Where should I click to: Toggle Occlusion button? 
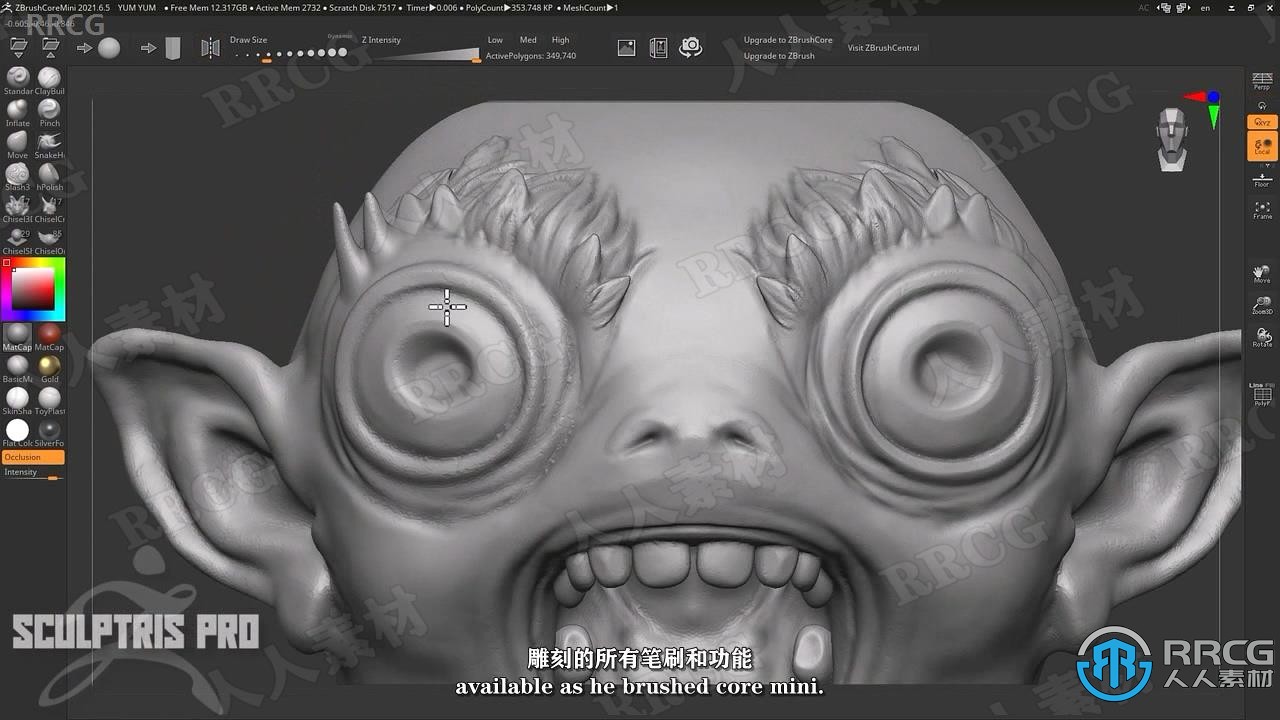click(34, 457)
